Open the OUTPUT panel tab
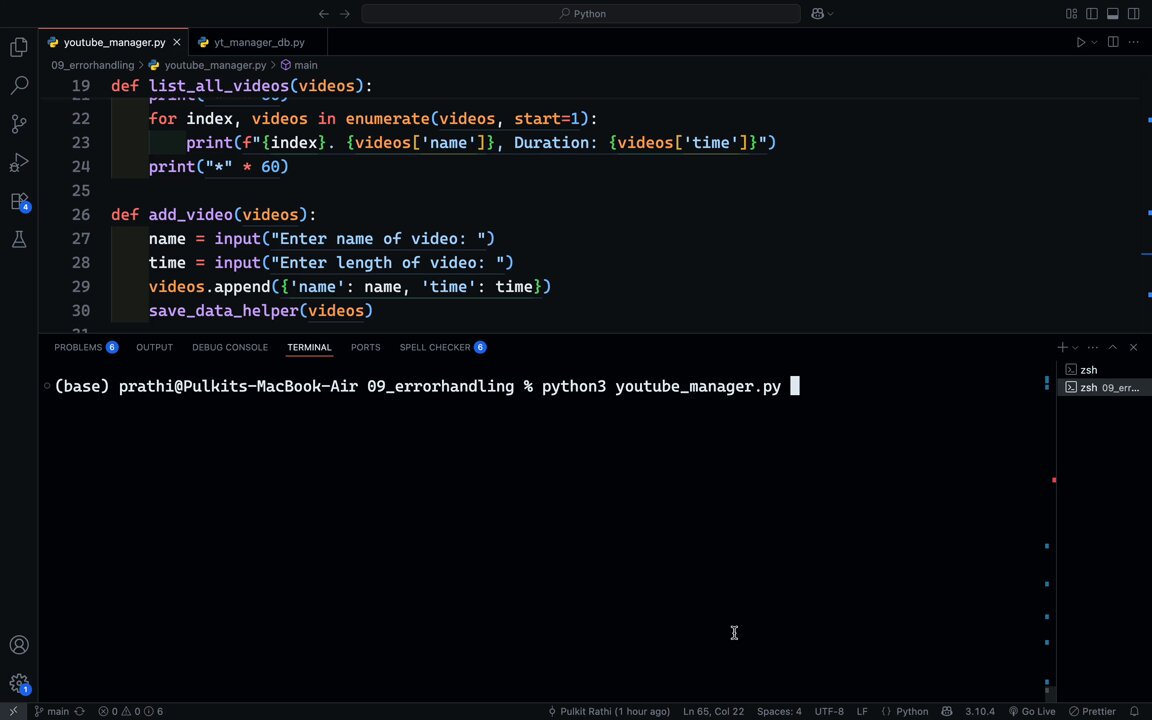 coord(154,348)
